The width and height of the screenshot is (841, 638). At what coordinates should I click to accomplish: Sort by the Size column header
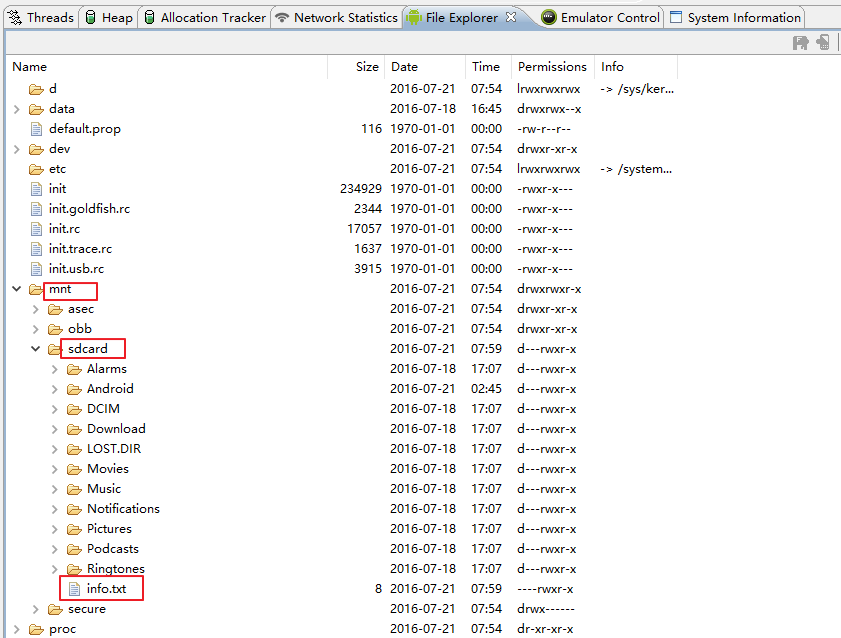point(356,67)
